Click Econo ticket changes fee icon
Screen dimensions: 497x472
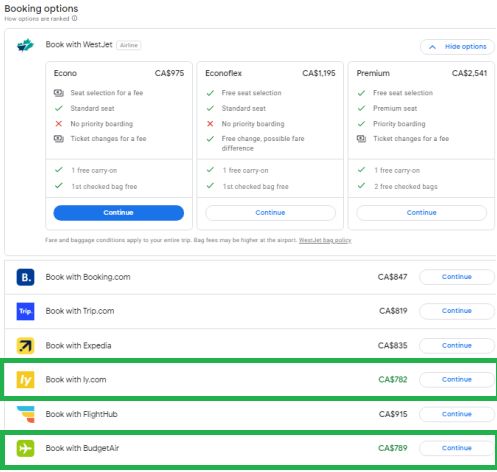tap(59, 139)
